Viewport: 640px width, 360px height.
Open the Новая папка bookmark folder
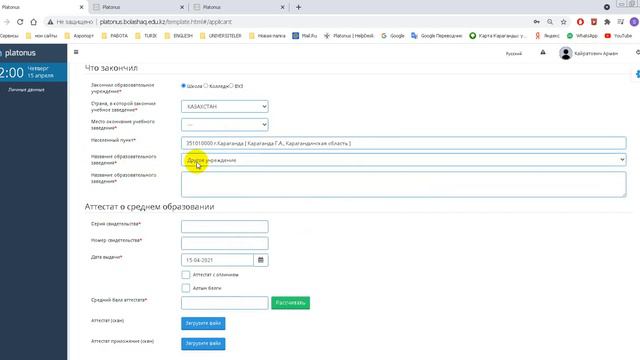(x=267, y=36)
